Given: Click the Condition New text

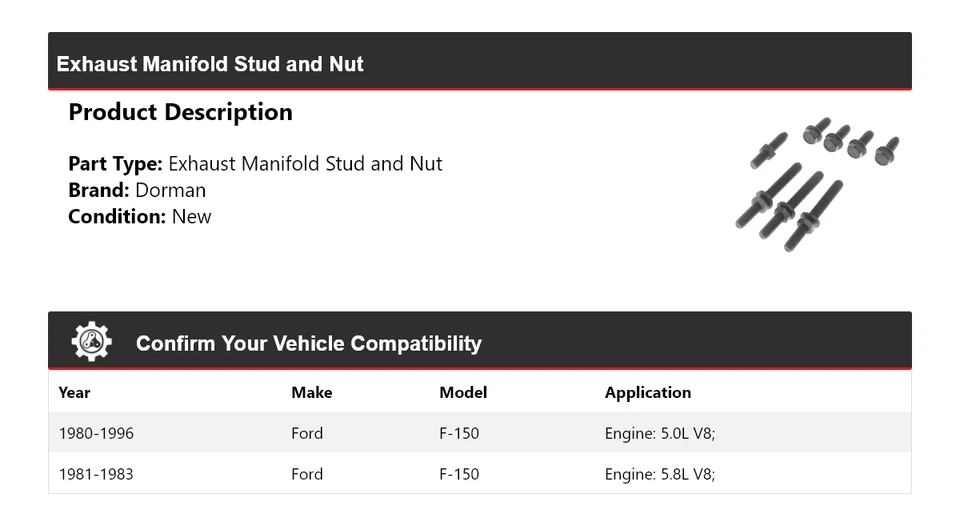Looking at the screenshot, I should [140, 216].
